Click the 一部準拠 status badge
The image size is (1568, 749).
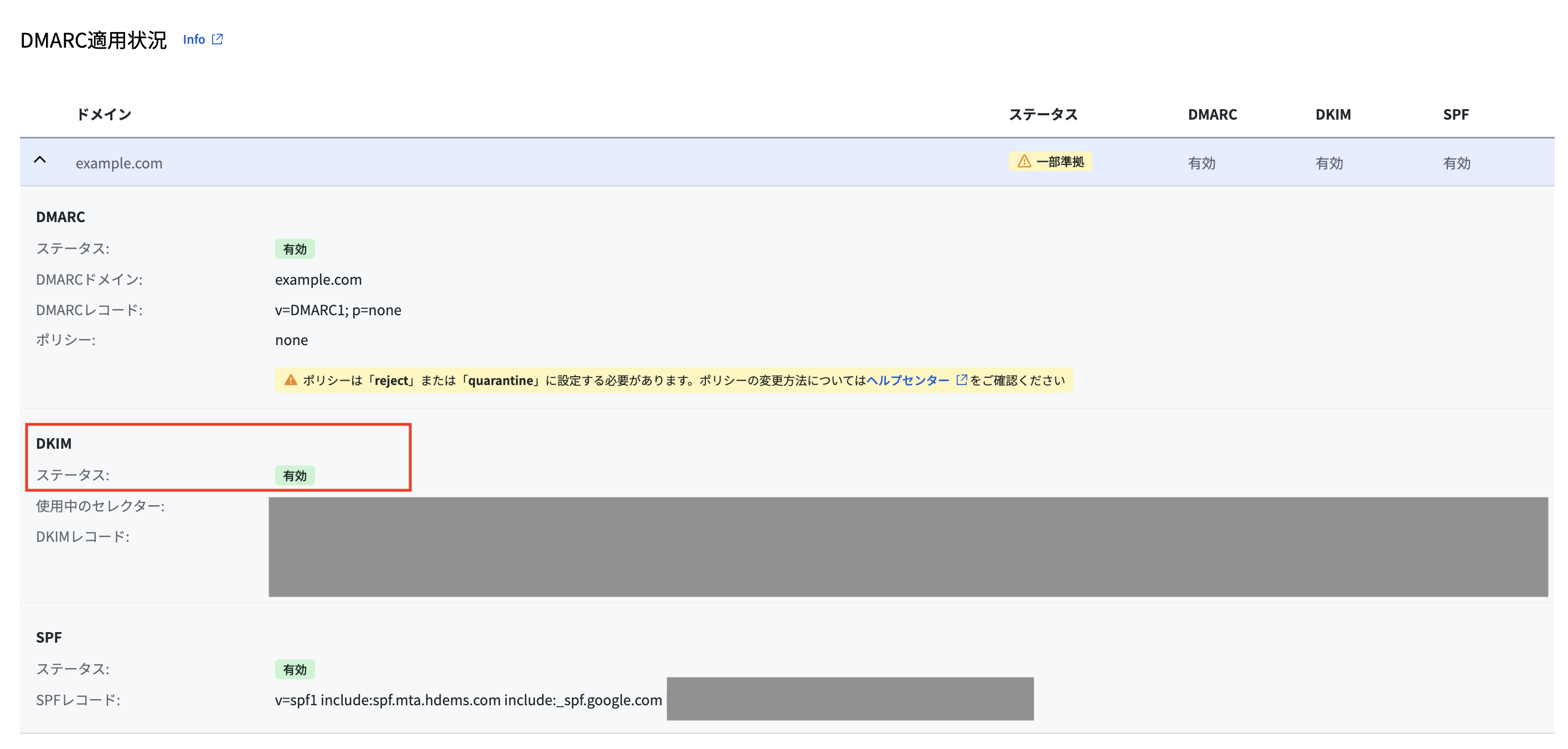(1051, 161)
